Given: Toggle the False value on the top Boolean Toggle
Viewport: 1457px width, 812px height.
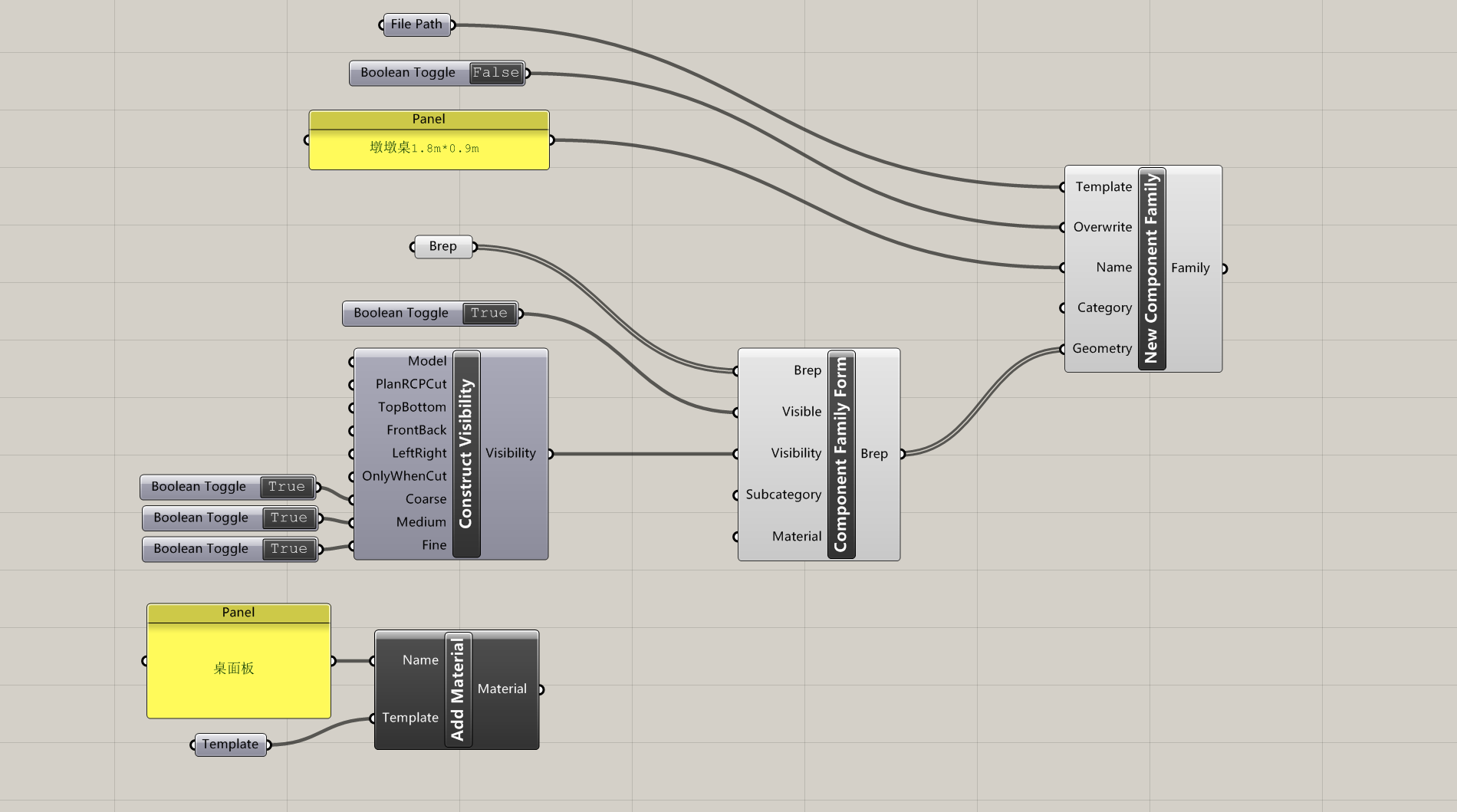Looking at the screenshot, I should point(495,73).
